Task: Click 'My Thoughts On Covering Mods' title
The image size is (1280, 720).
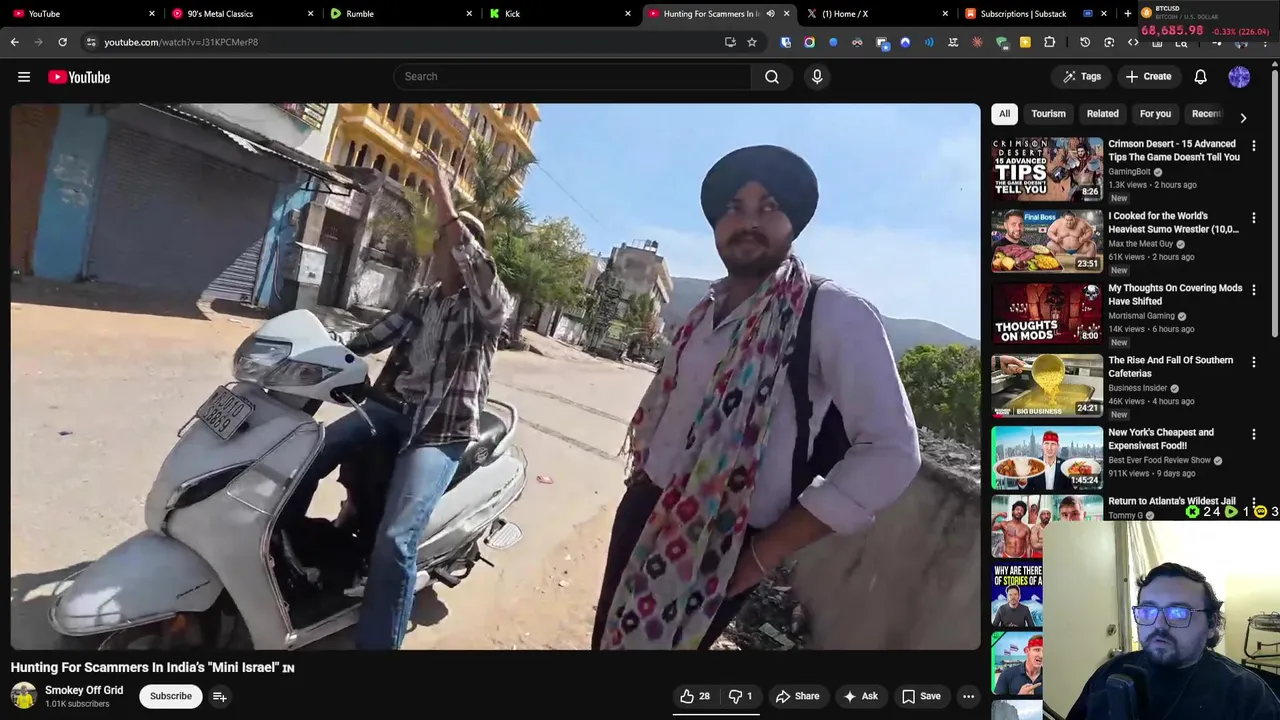Action: coord(1175,294)
